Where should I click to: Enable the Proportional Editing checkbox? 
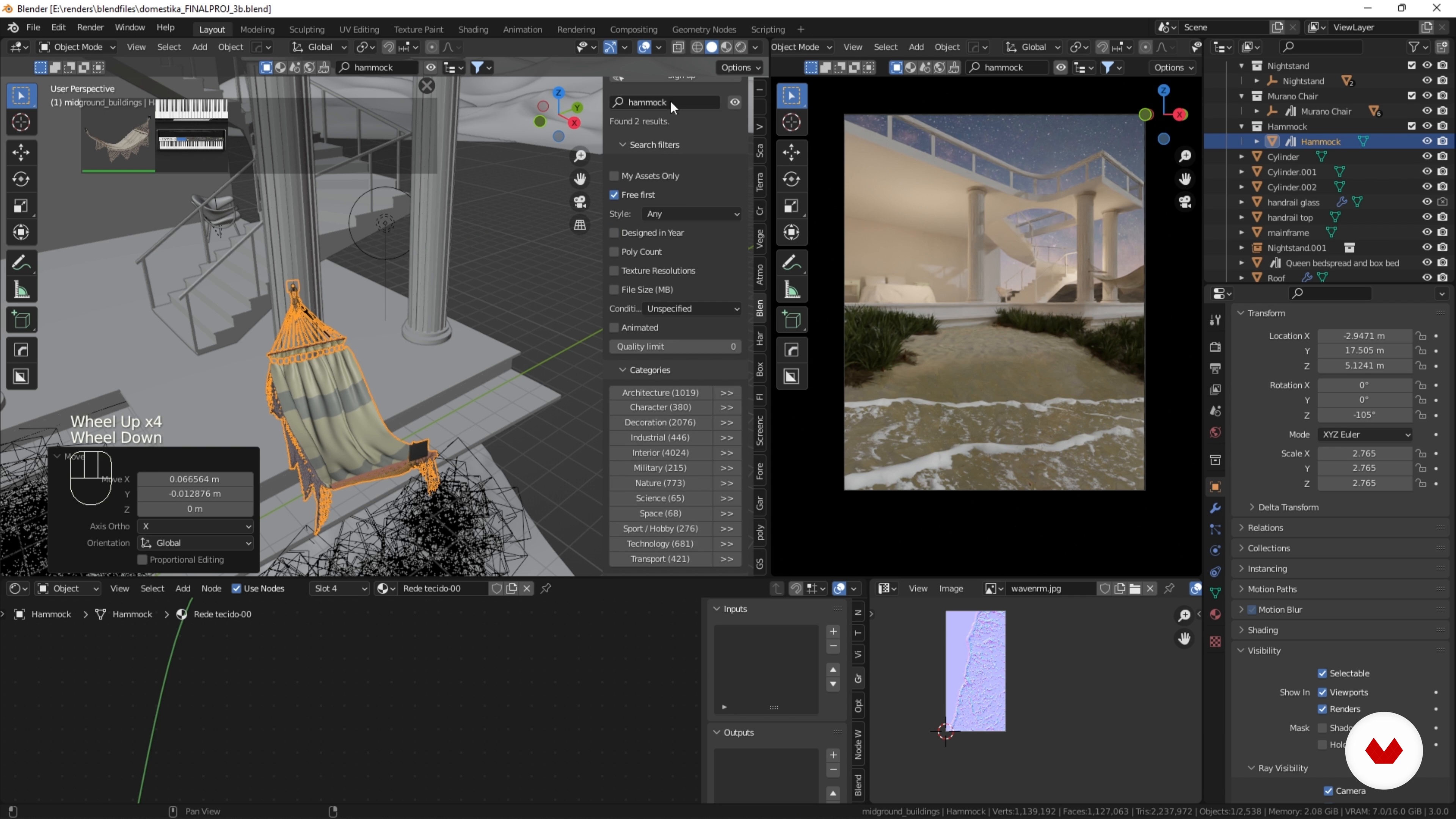[x=143, y=560]
